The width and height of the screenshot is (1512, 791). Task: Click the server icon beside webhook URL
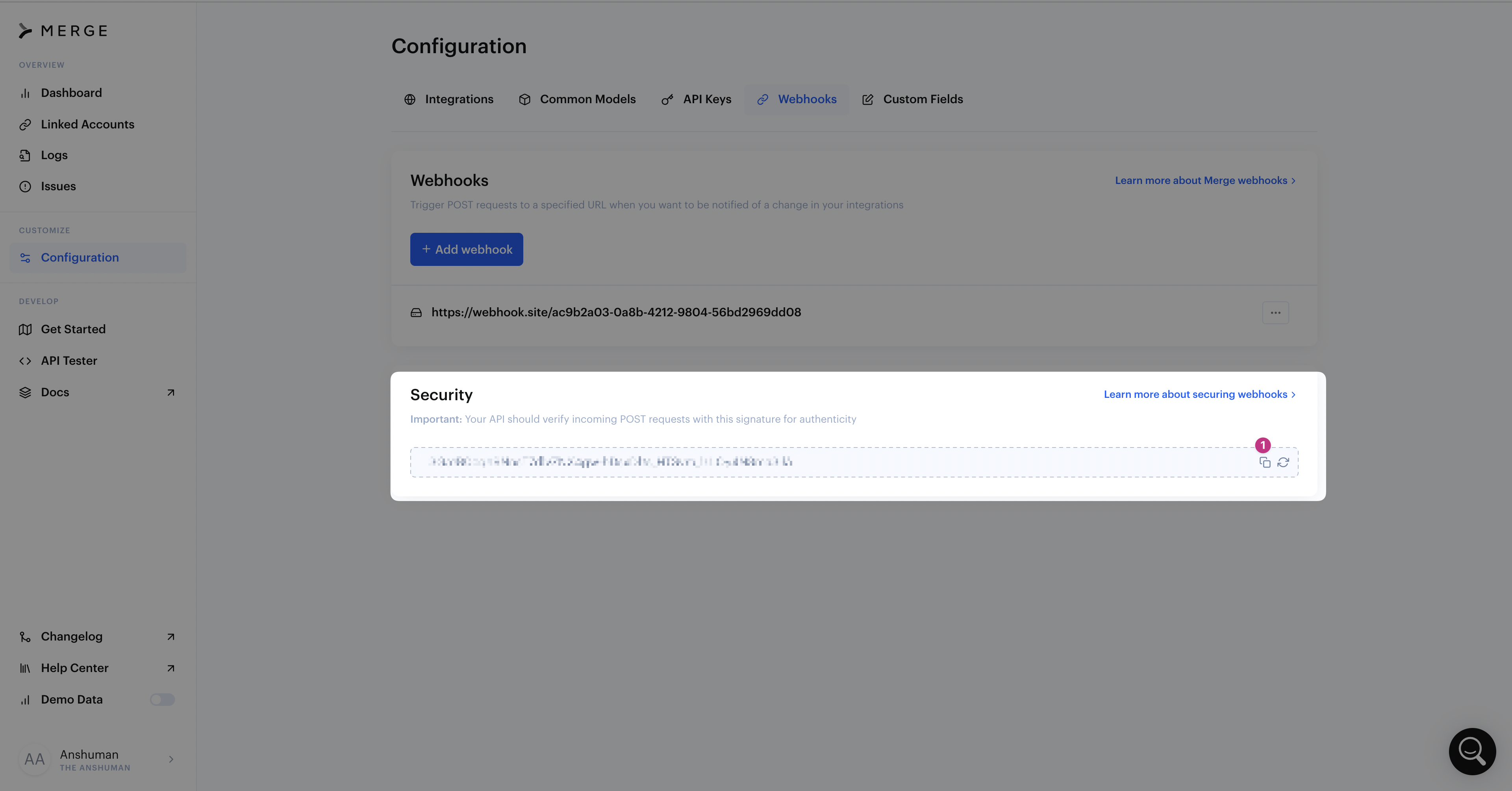tap(416, 313)
